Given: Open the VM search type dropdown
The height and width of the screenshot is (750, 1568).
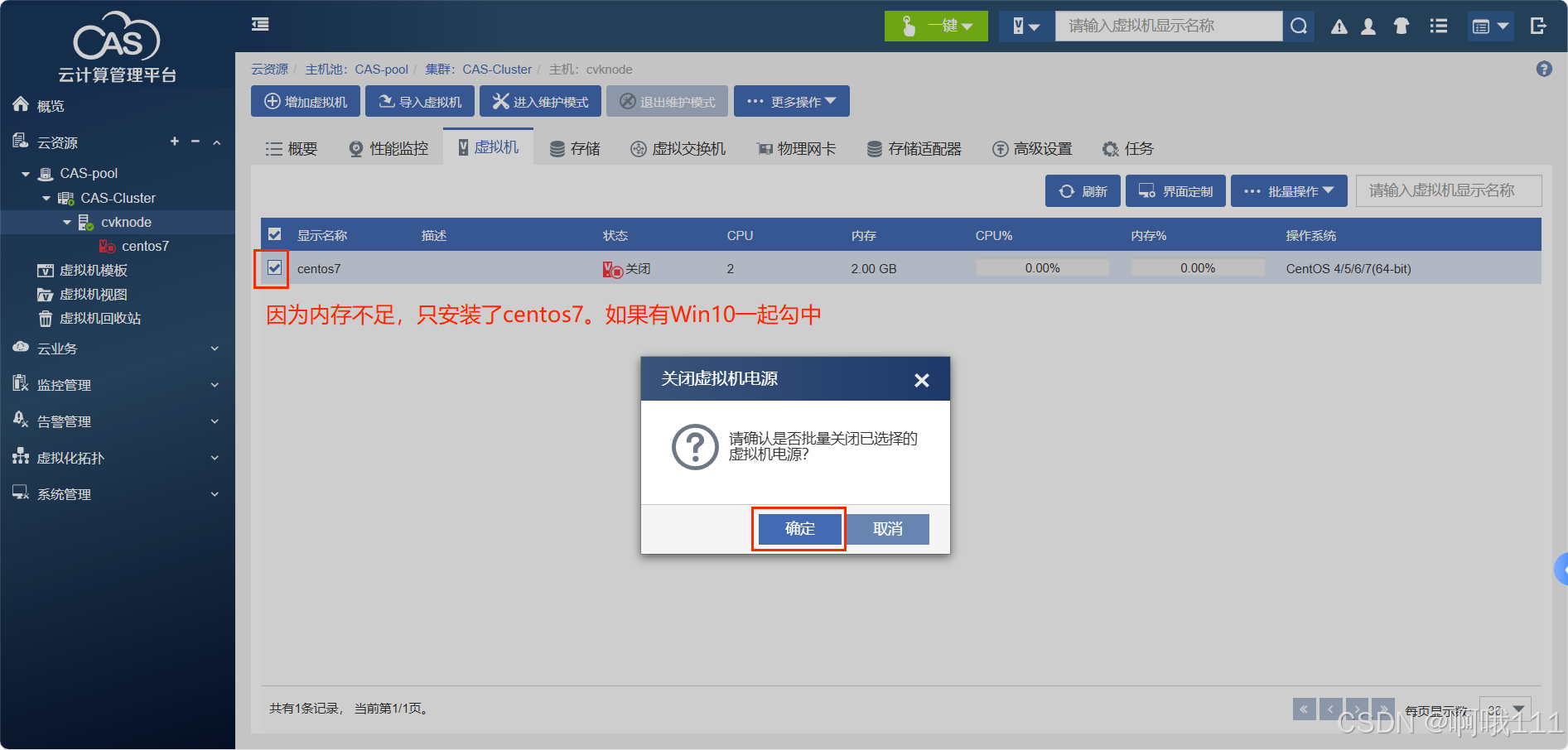Looking at the screenshot, I should (x=1026, y=26).
